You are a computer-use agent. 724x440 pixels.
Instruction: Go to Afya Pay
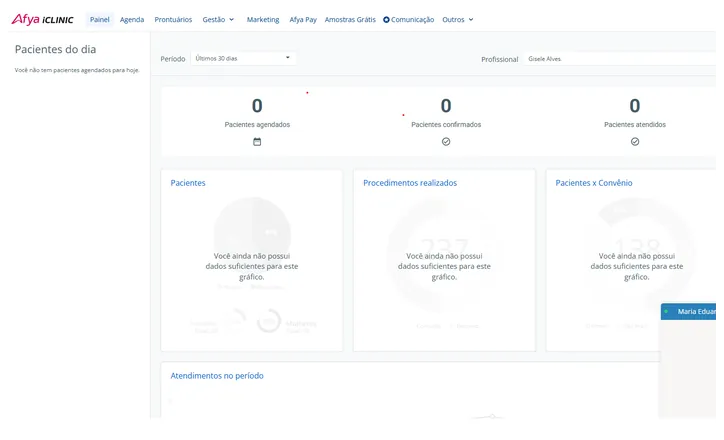(303, 19)
